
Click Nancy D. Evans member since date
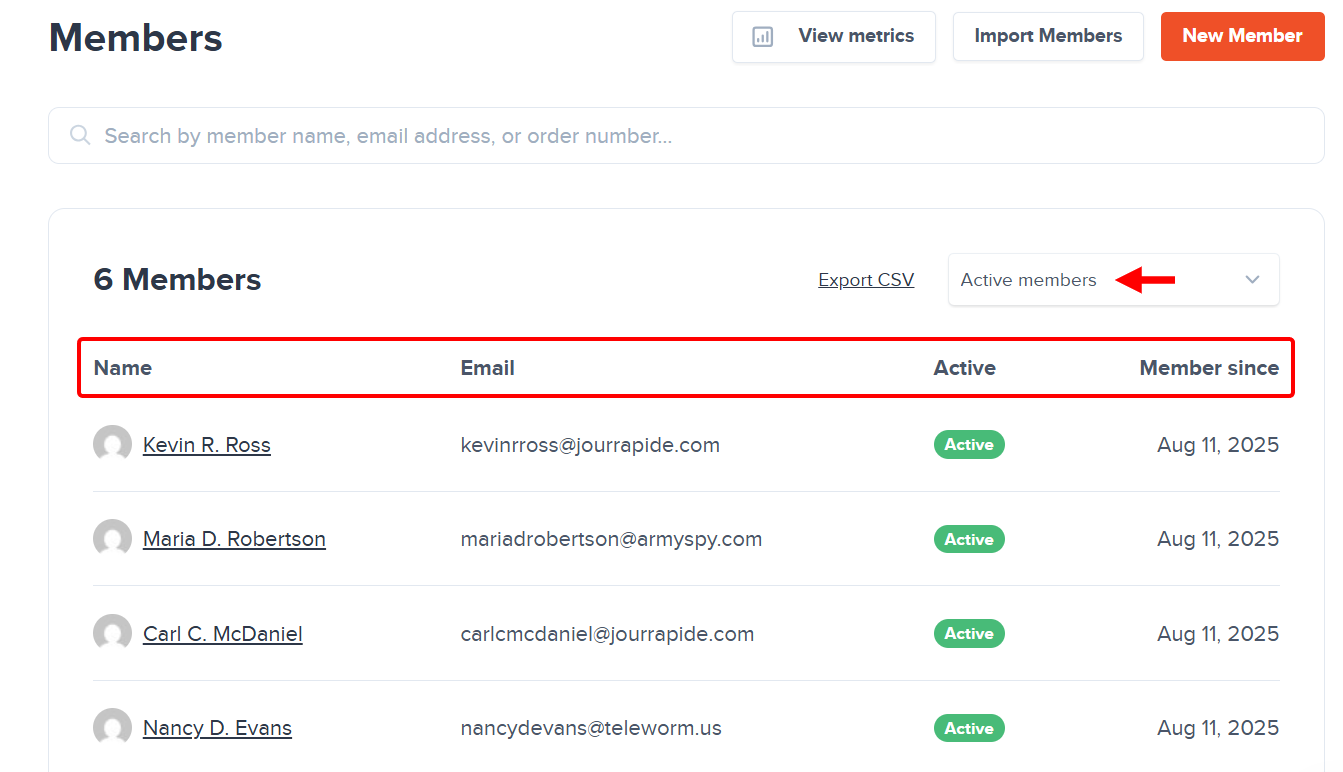tap(1218, 728)
